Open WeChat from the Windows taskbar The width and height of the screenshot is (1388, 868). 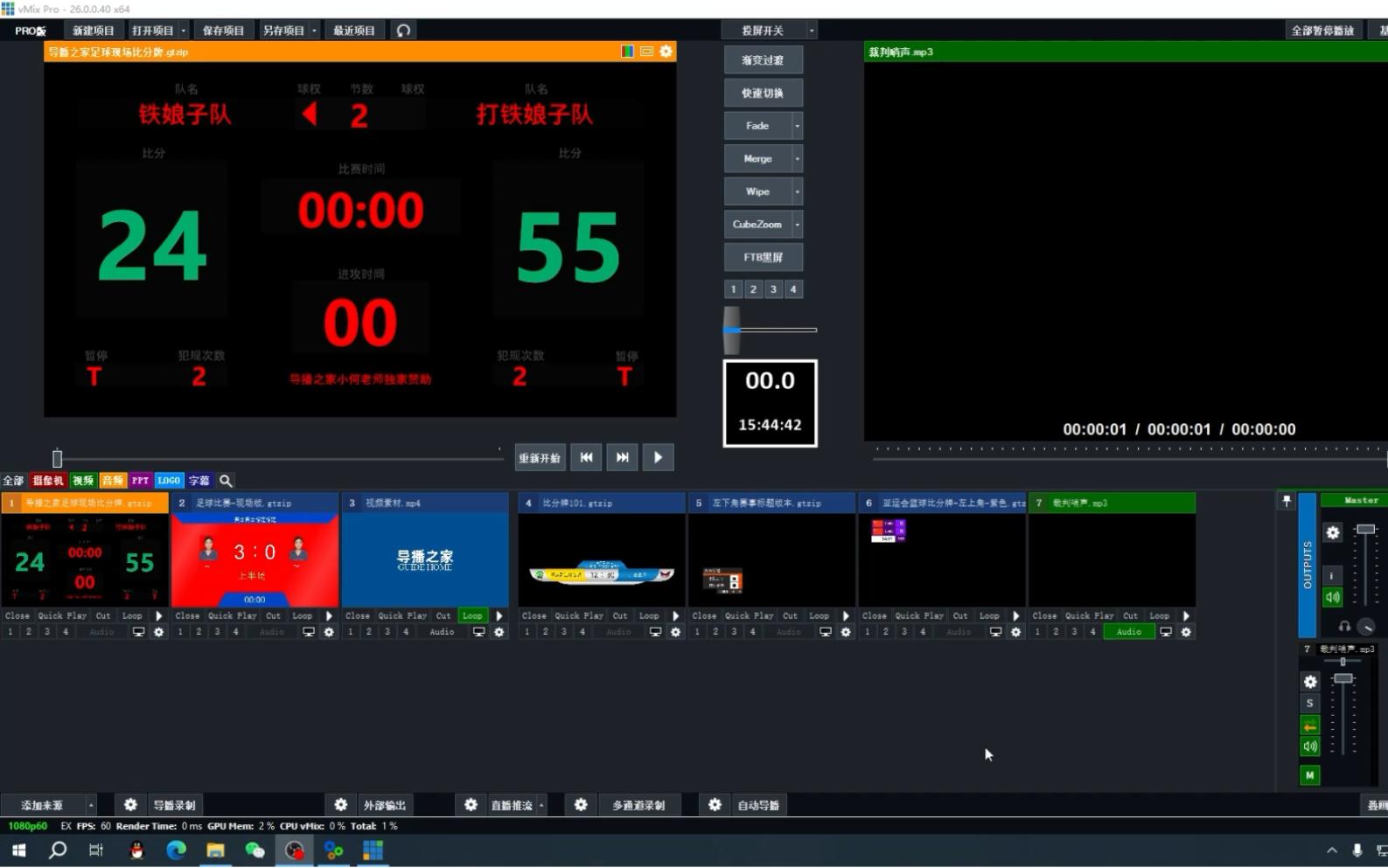255,851
